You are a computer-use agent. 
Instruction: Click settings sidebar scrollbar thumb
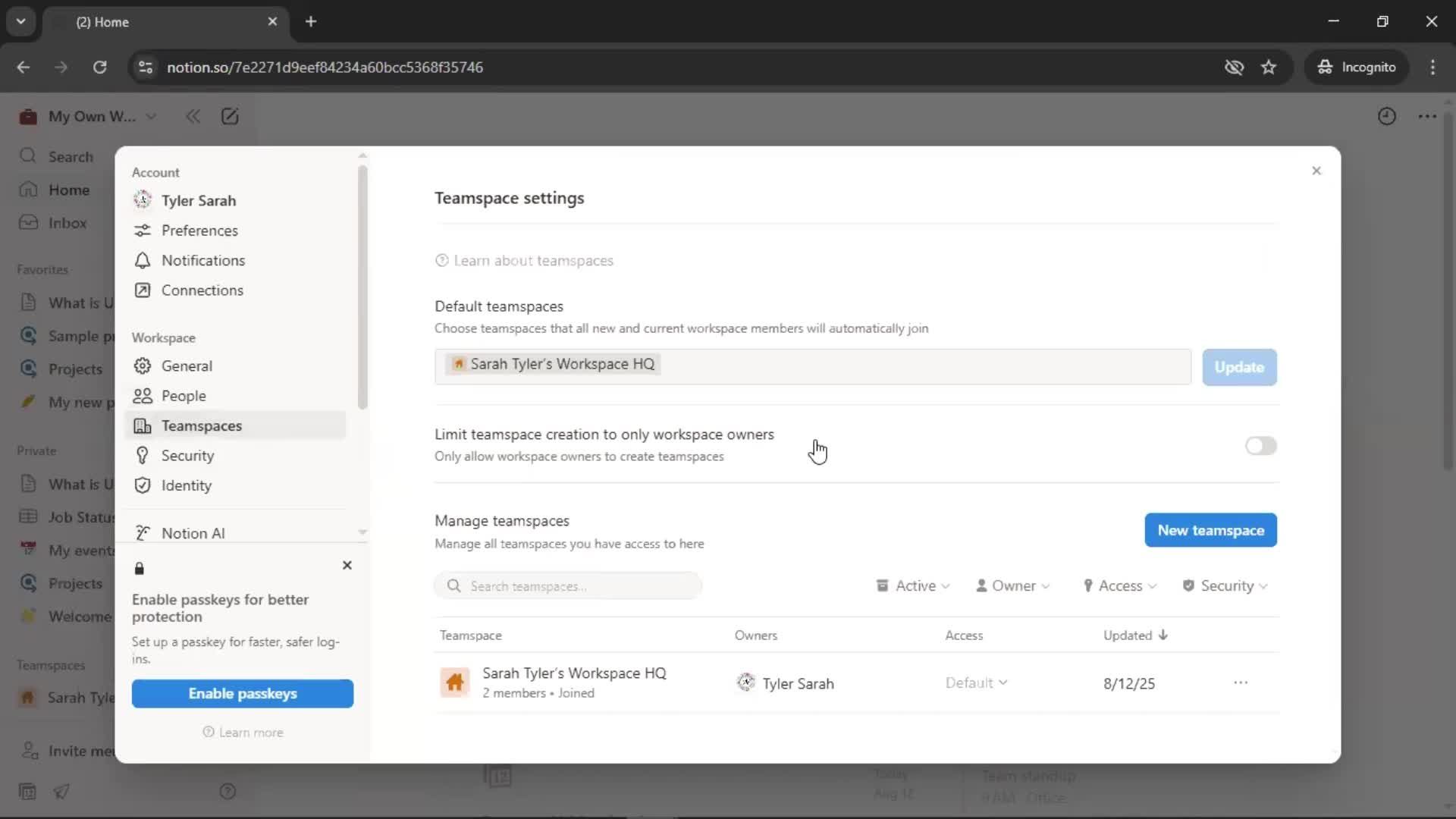coord(362,287)
